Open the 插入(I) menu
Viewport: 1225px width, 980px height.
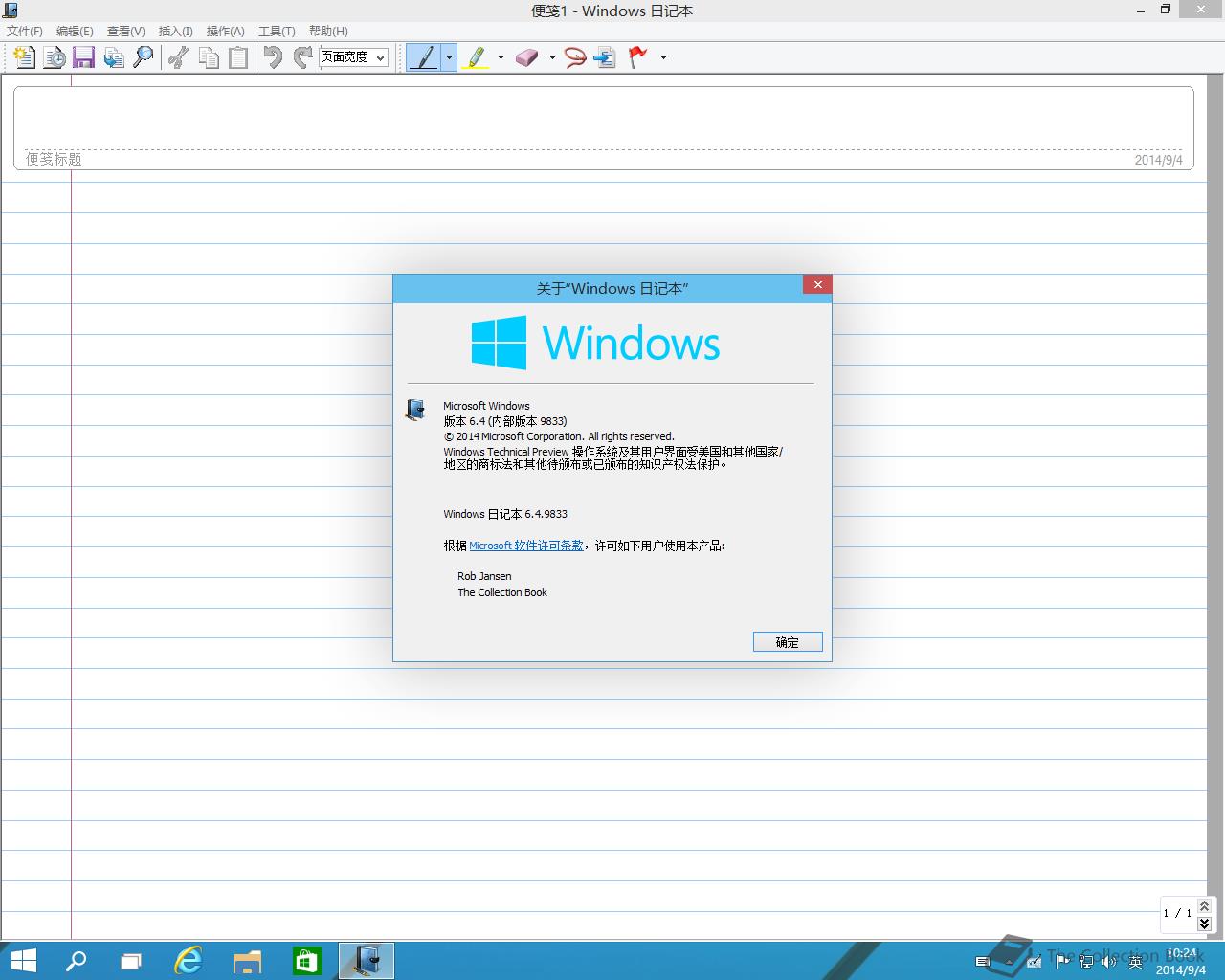[x=175, y=32]
